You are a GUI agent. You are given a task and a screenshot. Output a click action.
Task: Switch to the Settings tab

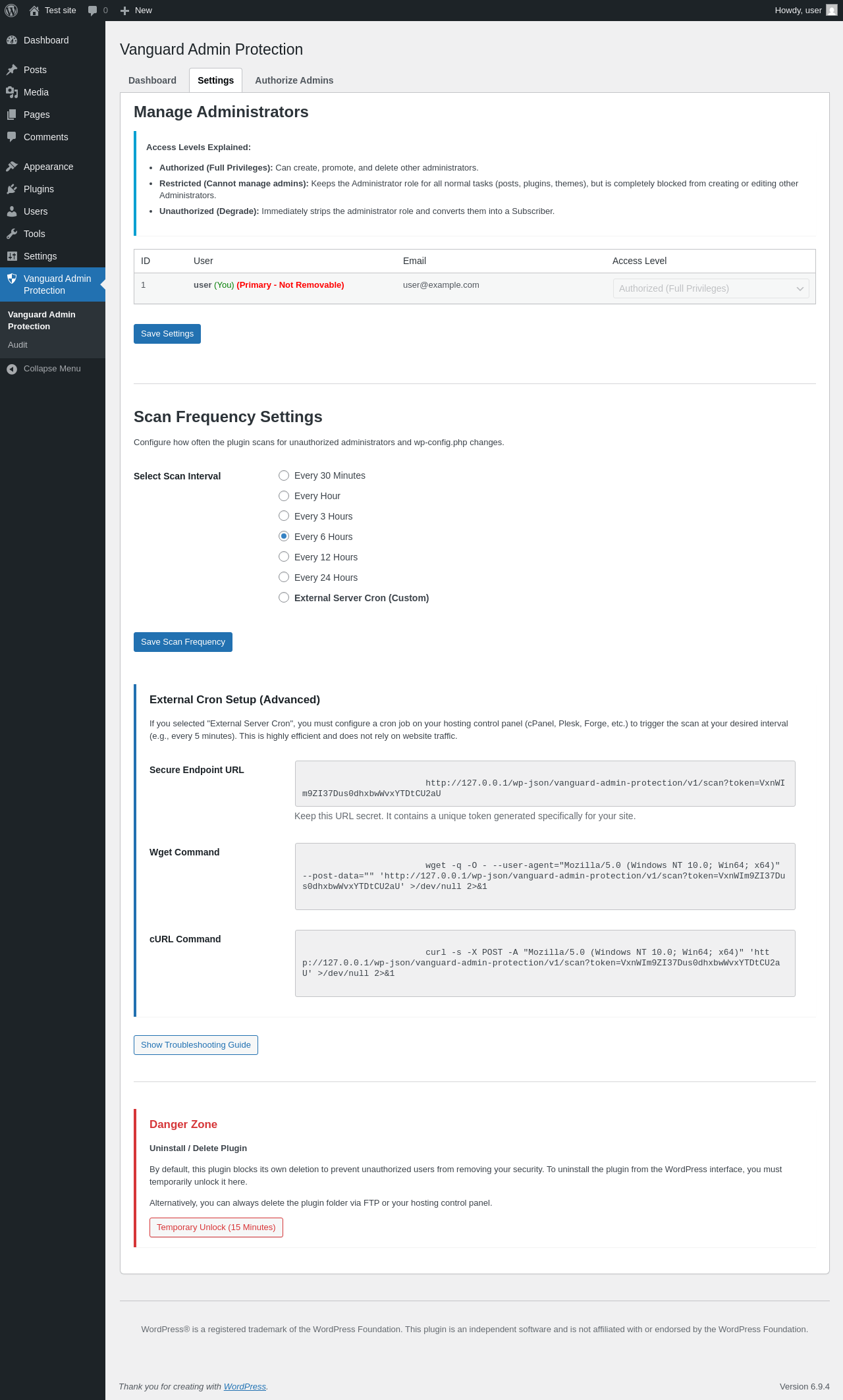(215, 80)
